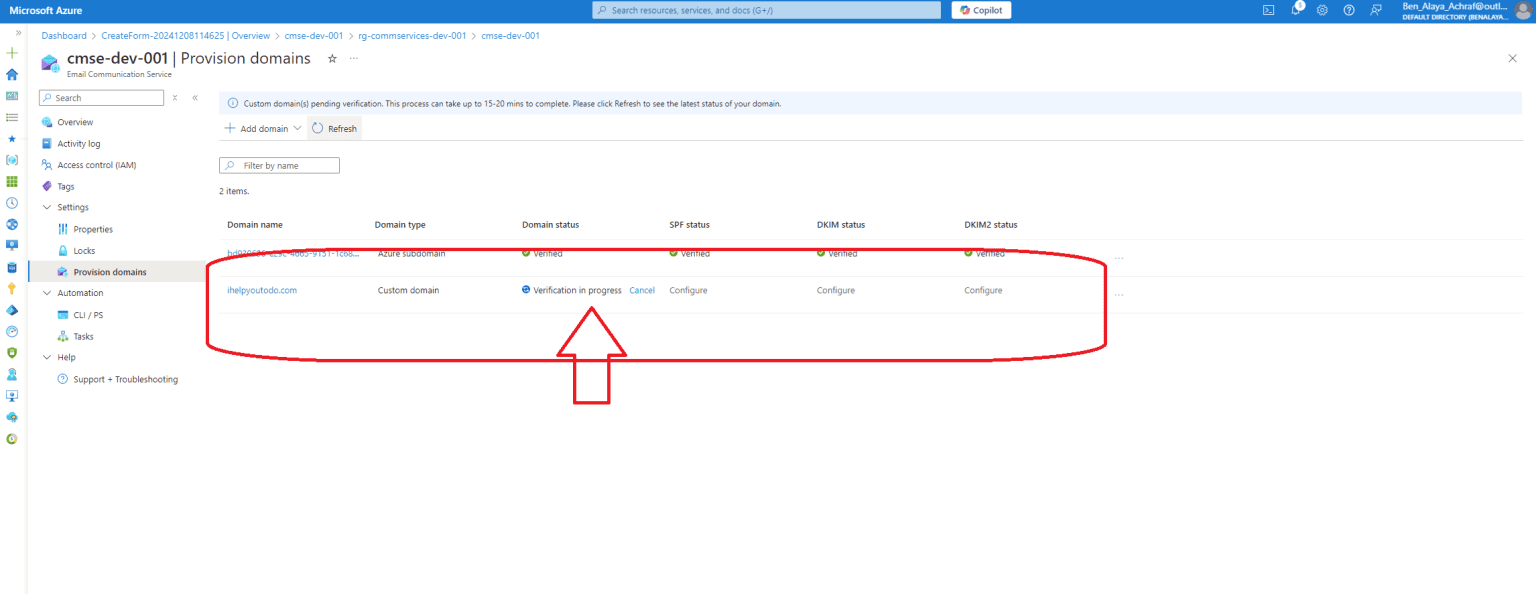This screenshot has width=1536, height=594.
Task: Collapse the service menu with the double chevron
Action: click(195, 97)
